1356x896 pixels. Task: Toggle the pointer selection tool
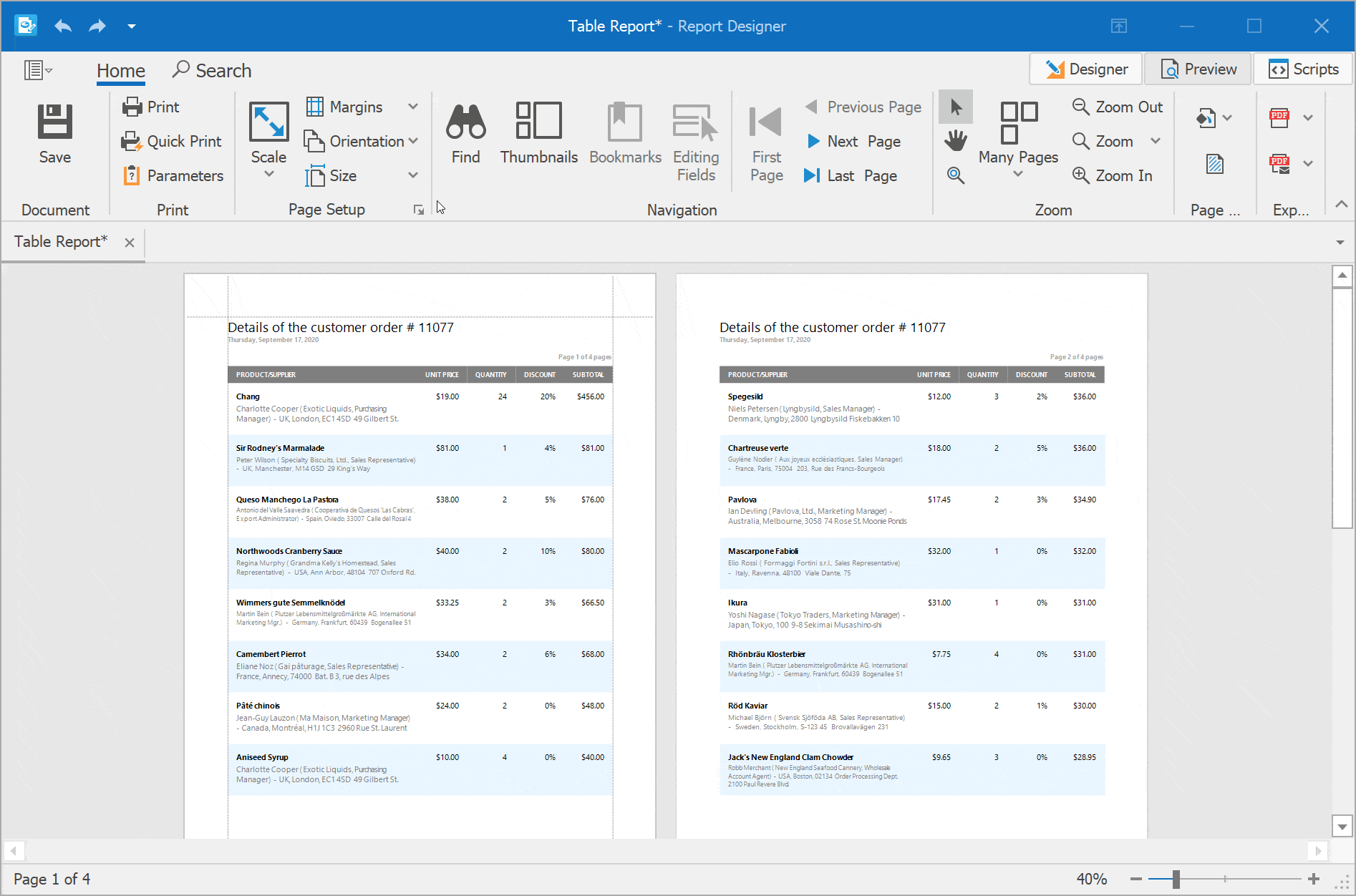click(955, 107)
